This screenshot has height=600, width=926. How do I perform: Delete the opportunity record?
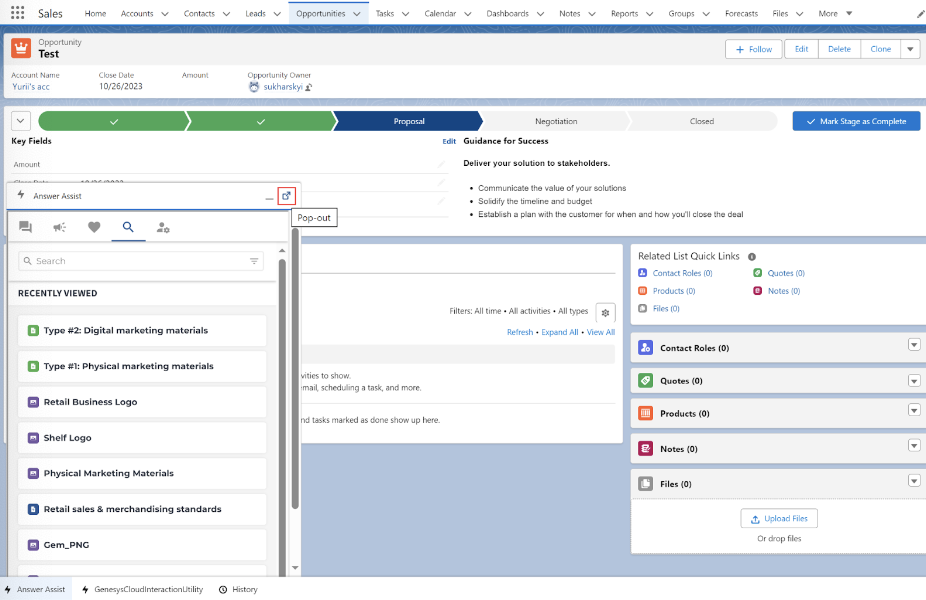pos(839,49)
